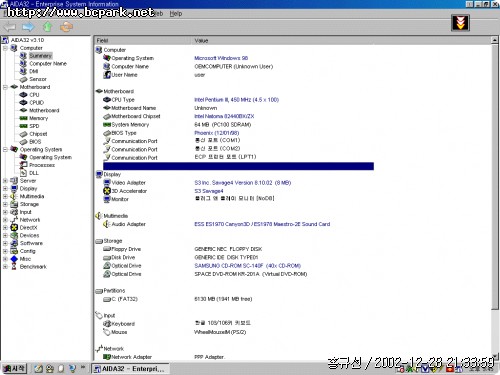Image resolution: width=500 pixels, height=375 pixels.
Task: Collapse the Computer tree node
Action: tap(5, 48)
